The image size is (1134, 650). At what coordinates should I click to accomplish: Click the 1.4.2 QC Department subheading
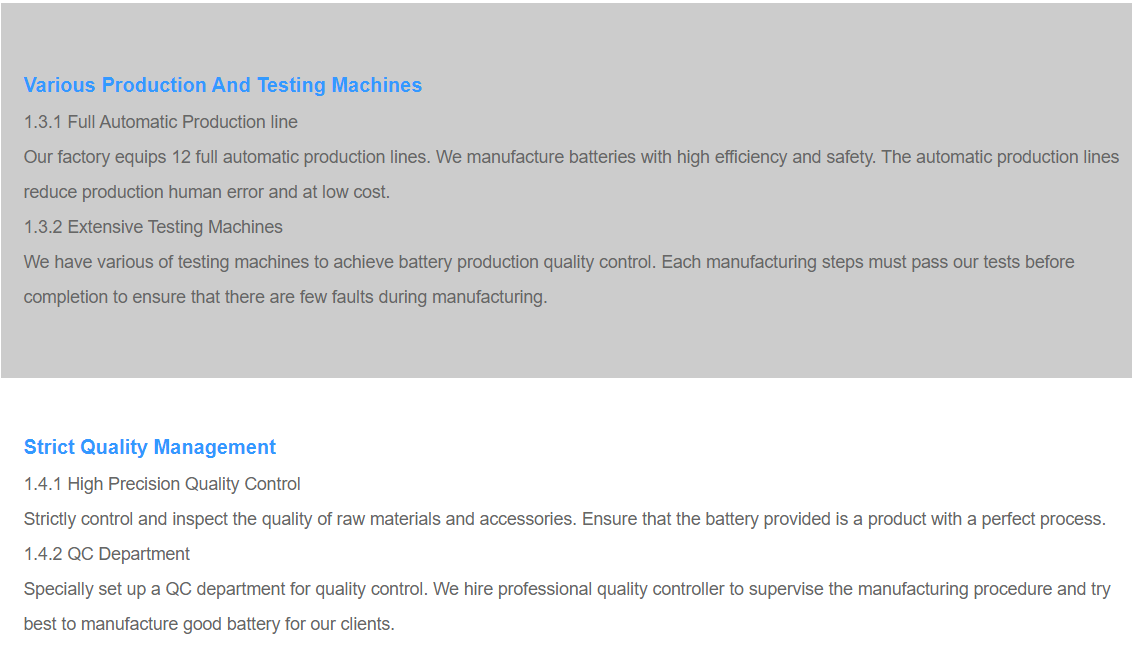click(x=107, y=555)
